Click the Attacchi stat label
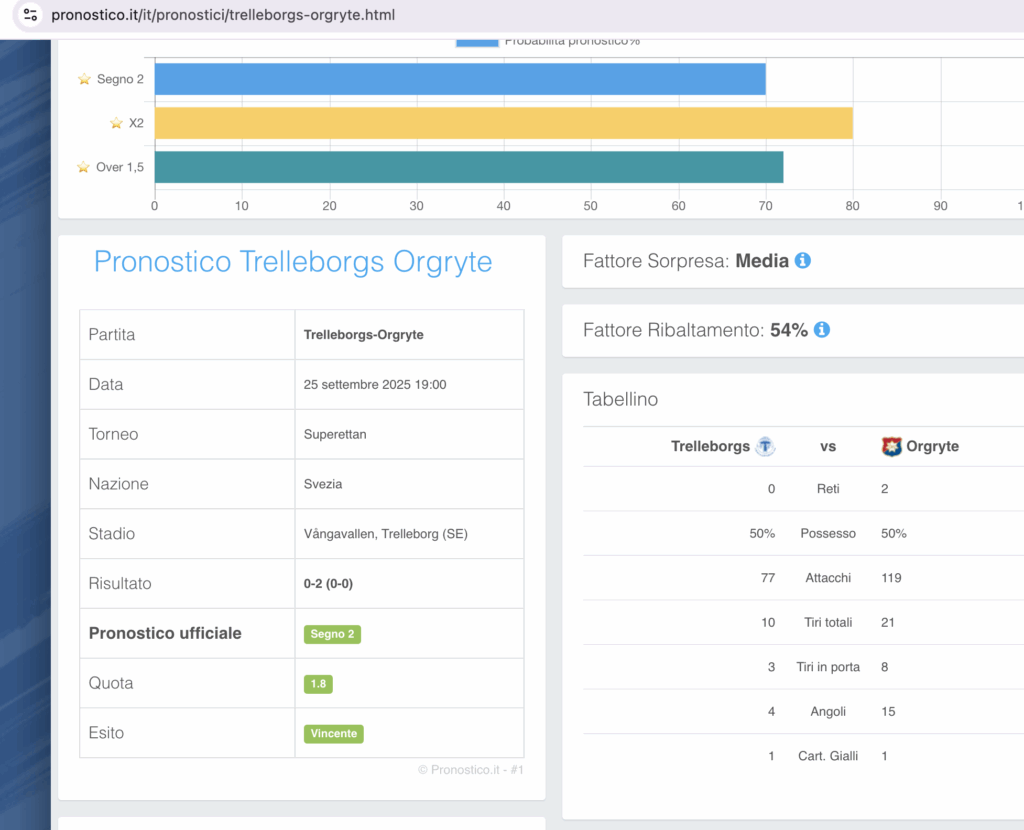 click(828, 578)
